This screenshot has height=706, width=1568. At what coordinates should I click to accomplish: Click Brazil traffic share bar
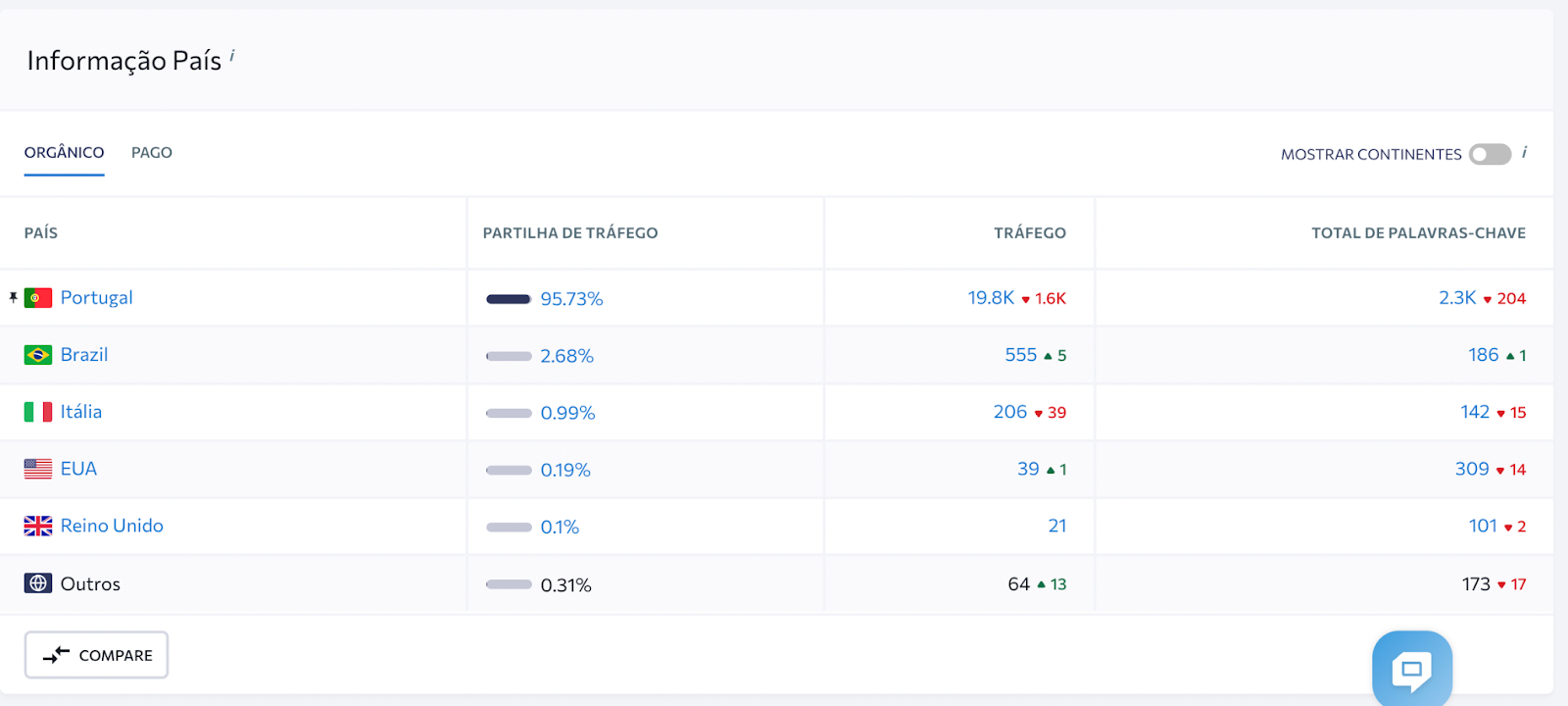[x=509, y=356]
